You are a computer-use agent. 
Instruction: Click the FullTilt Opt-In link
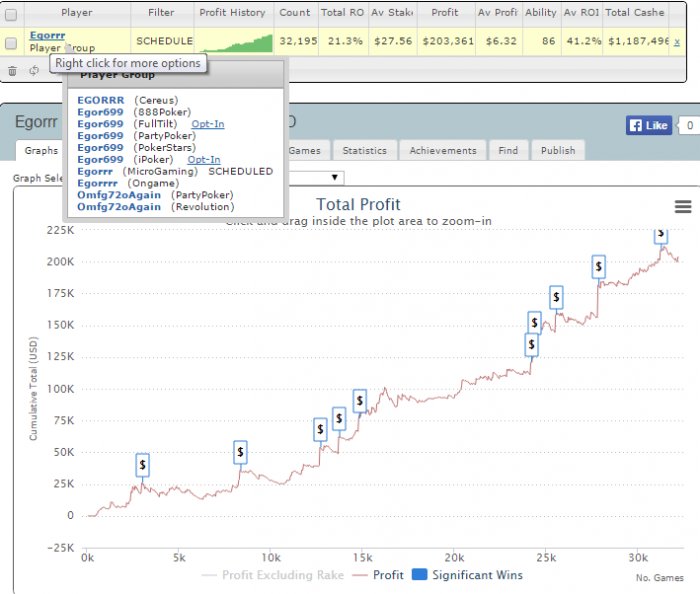click(x=208, y=124)
